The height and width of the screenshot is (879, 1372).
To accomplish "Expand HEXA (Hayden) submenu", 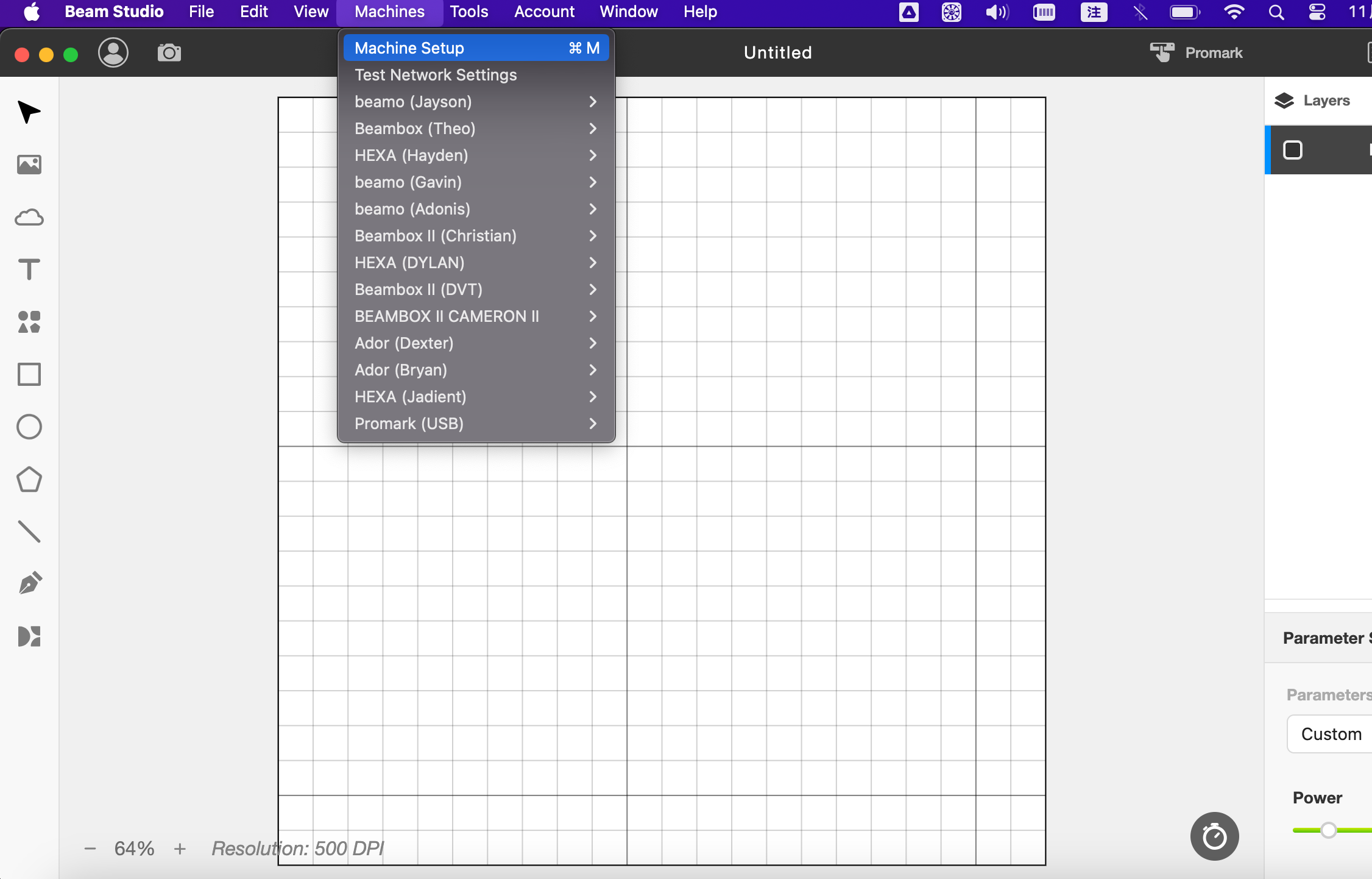I will [x=476, y=155].
